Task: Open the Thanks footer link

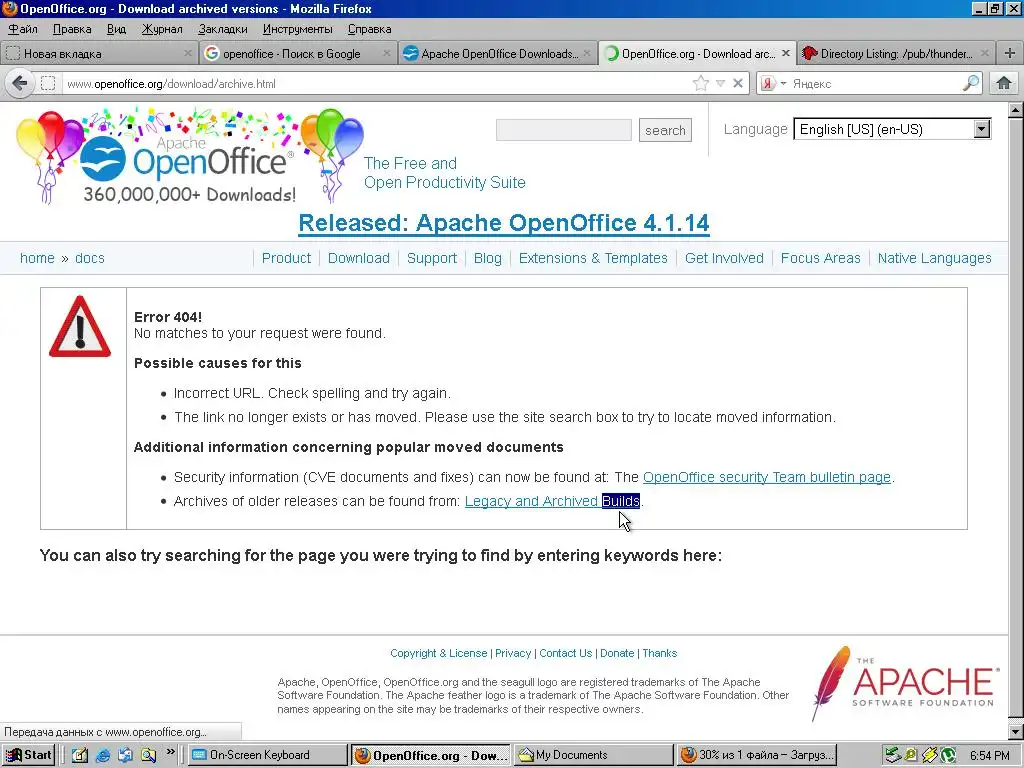Action: click(x=660, y=653)
